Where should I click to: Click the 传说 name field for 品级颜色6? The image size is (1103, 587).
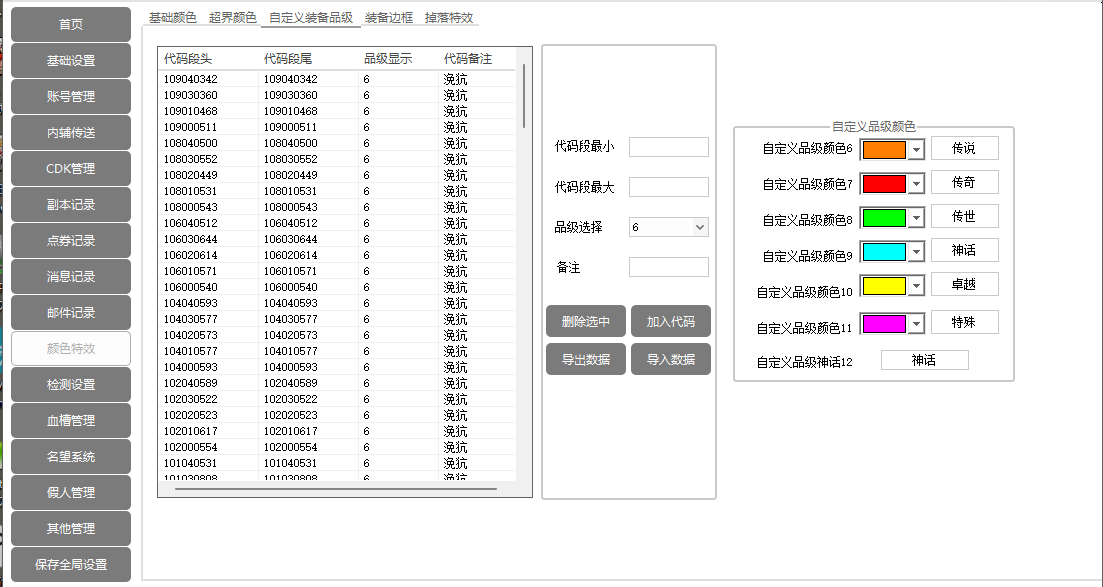coord(964,149)
